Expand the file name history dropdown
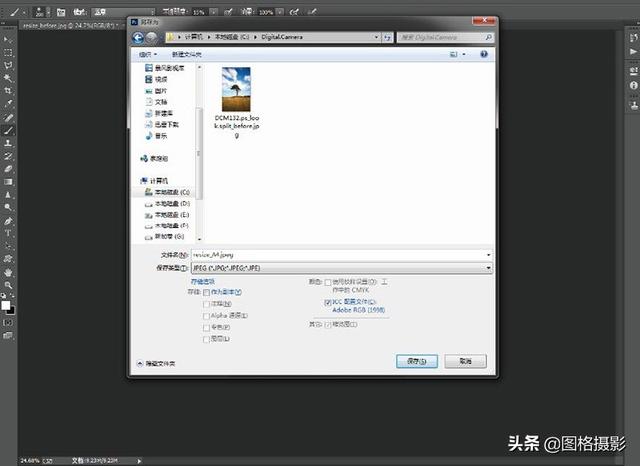 (x=488, y=255)
